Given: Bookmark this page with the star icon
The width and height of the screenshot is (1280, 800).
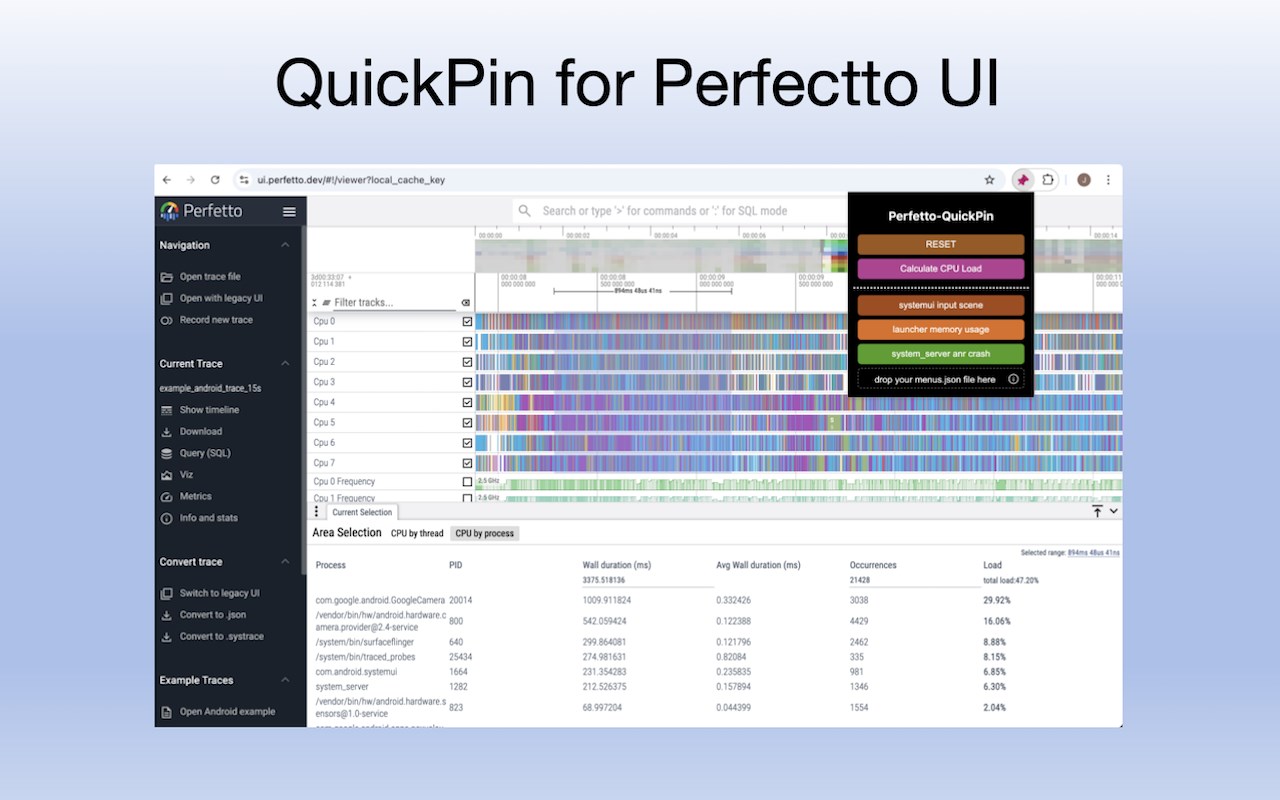Looking at the screenshot, I should tap(990, 180).
